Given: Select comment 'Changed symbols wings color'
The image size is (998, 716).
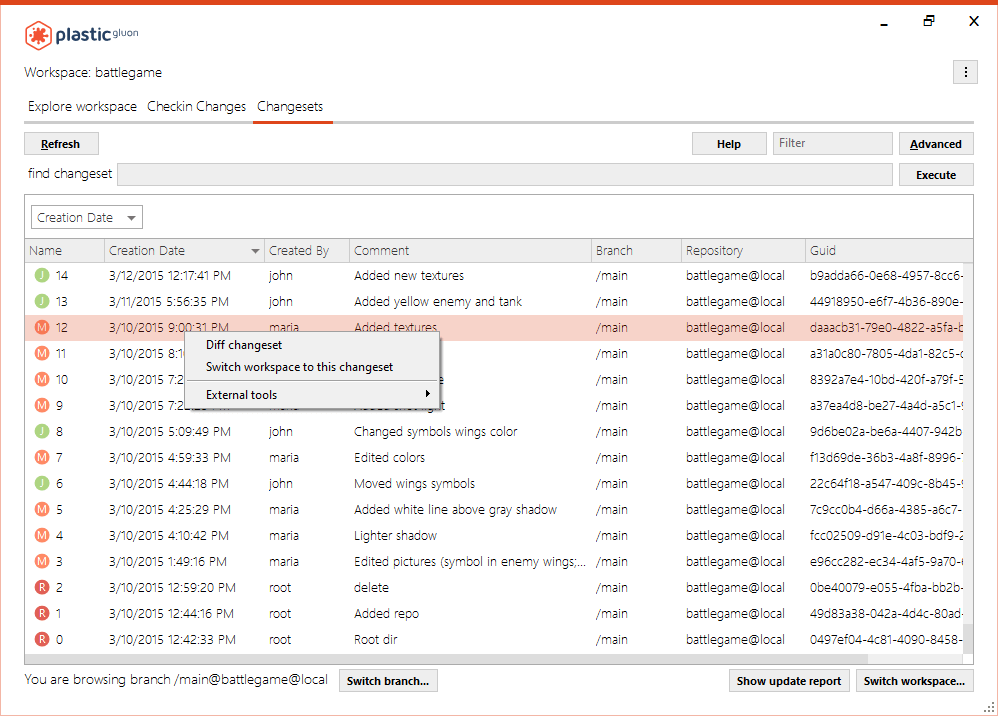Looking at the screenshot, I should click(436, 432).
